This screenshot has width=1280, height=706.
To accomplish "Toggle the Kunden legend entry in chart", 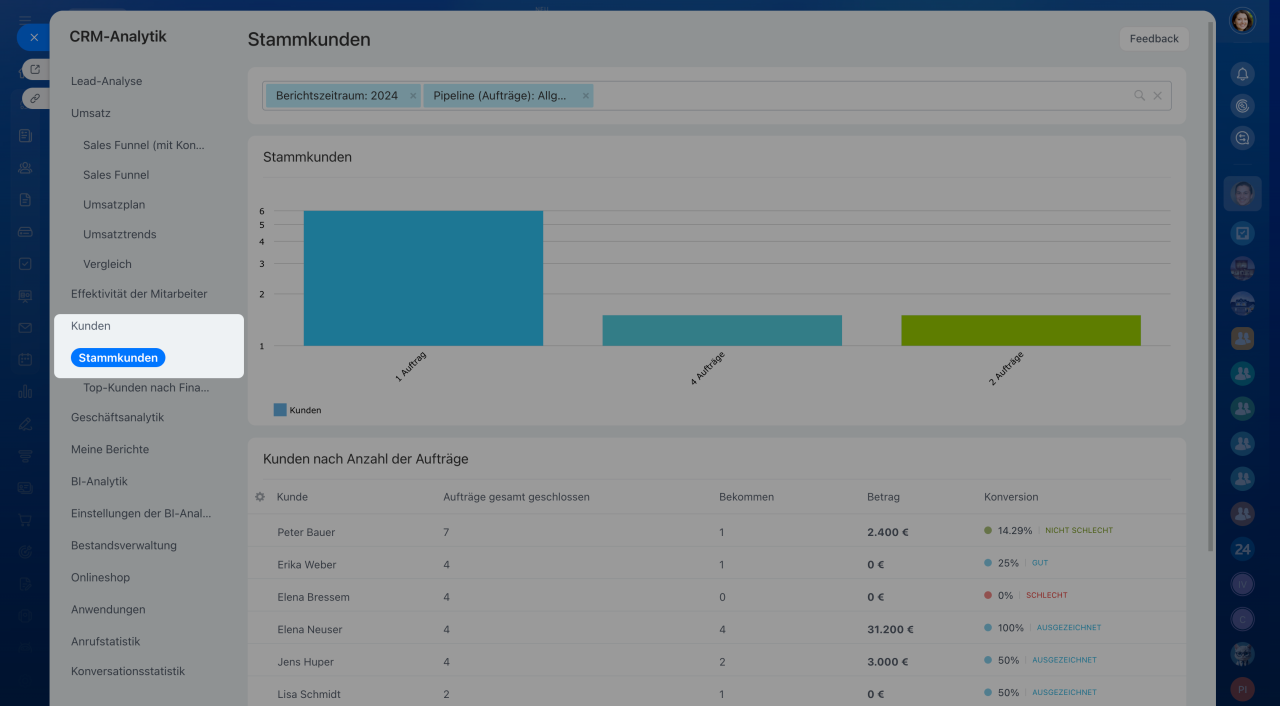I will (297, 410).
